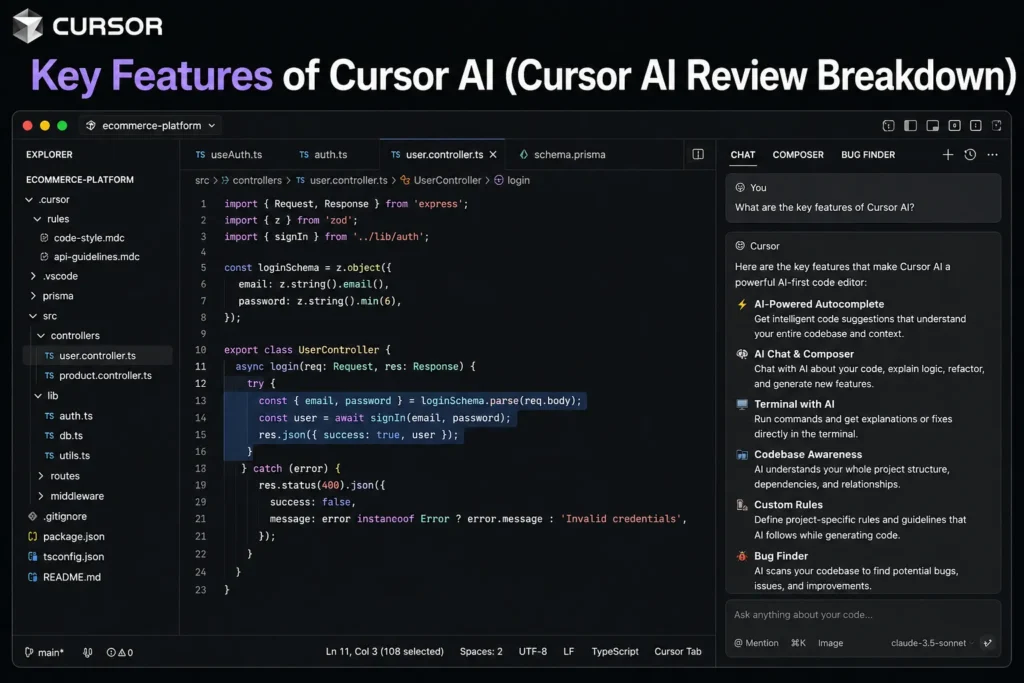Click the errors and warnings status indicator
Screen dimensions: 1024x683
(120, 652)
